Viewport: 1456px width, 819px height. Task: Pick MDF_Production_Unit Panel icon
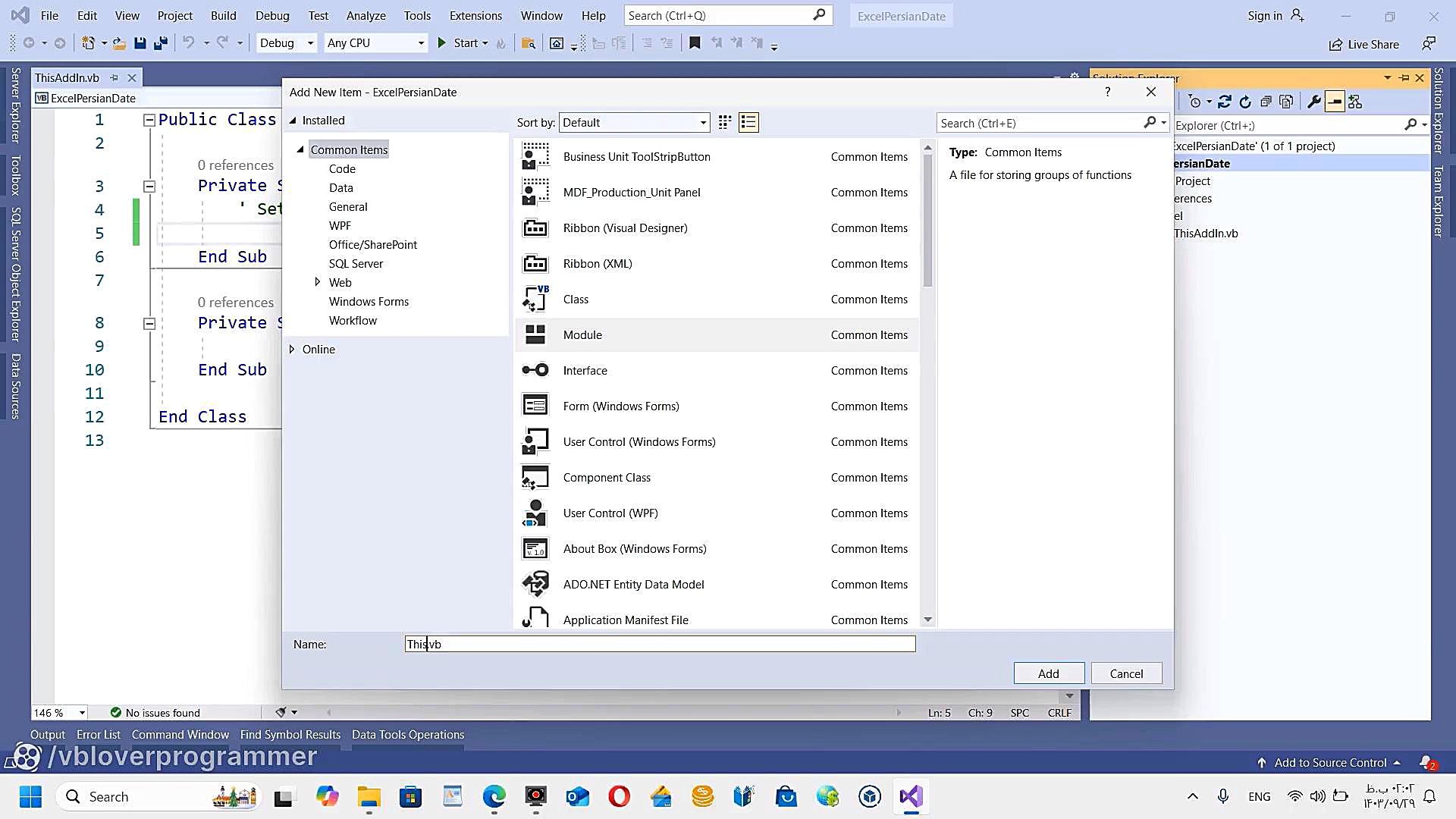pyautogui.click(x=535, y=192)
